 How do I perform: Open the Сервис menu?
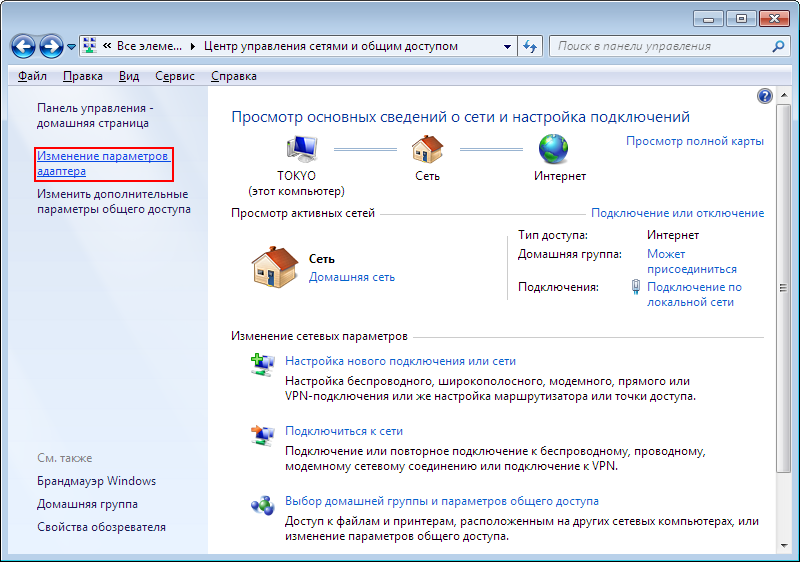tap(174, 76)
